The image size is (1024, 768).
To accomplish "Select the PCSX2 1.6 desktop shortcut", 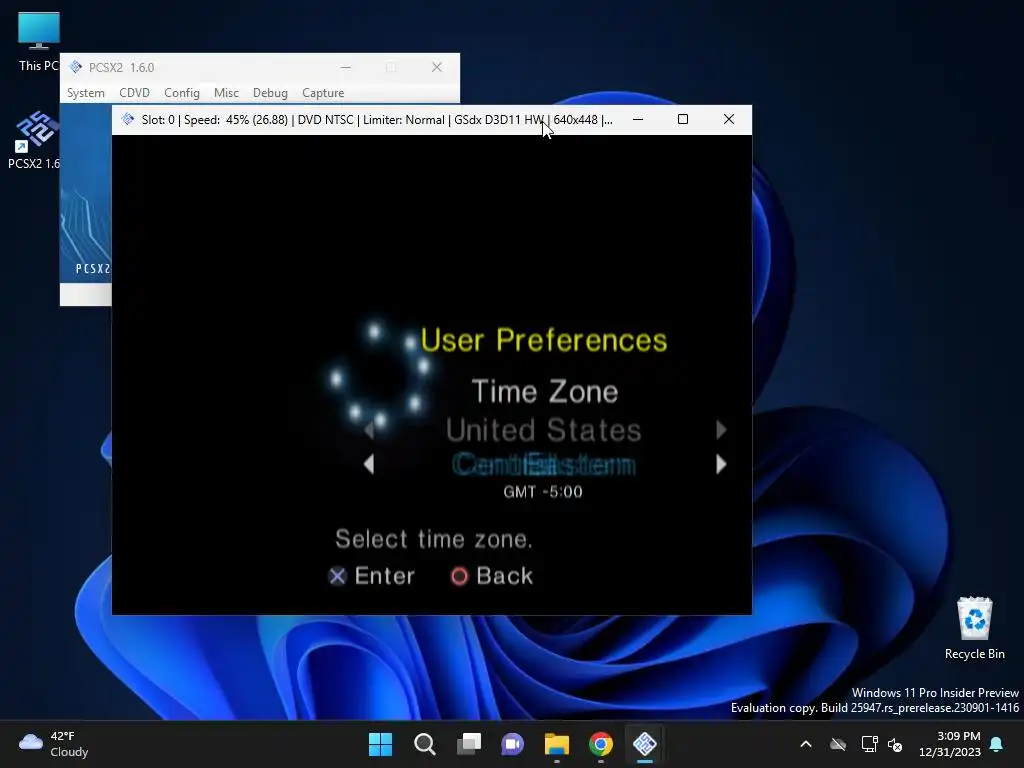I will 35,140.
